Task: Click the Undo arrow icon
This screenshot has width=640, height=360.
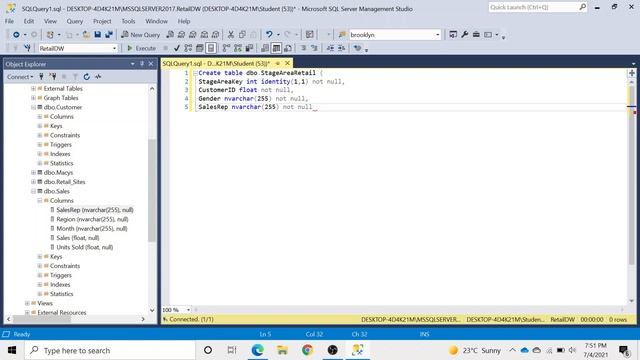Action: click(x=269, y=35)
